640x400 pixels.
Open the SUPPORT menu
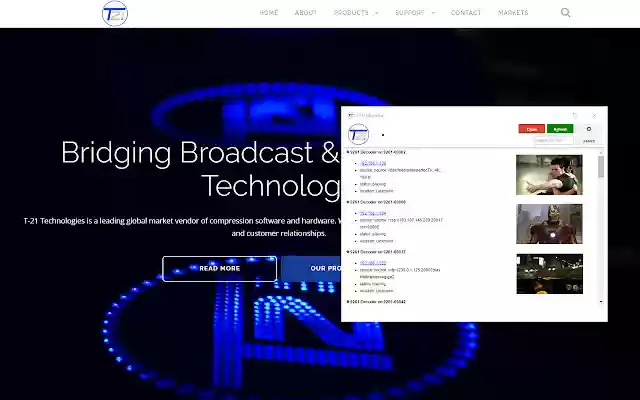click(x=410, y=13)
